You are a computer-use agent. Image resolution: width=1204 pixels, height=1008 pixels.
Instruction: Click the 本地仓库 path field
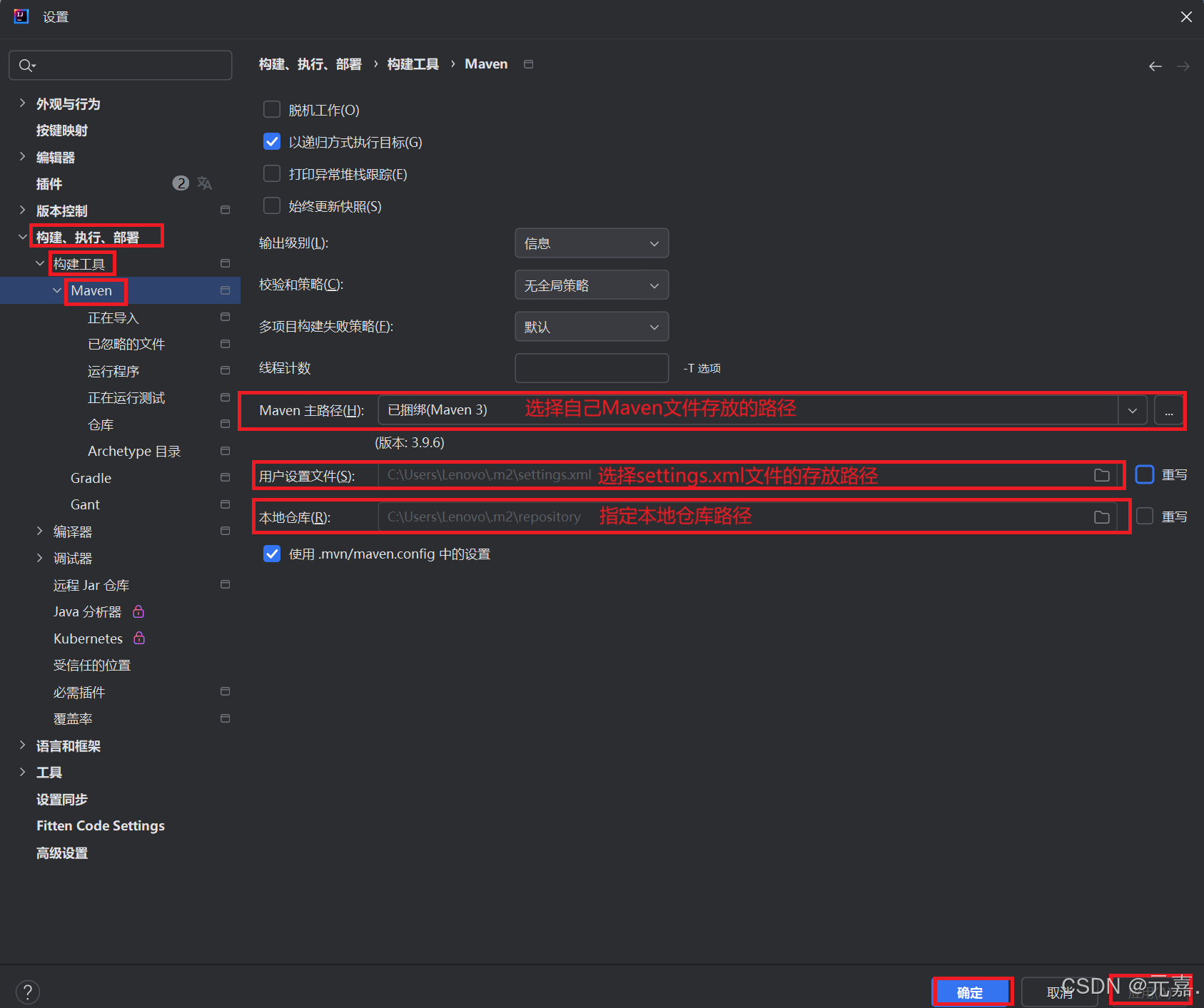pos(748,516)
